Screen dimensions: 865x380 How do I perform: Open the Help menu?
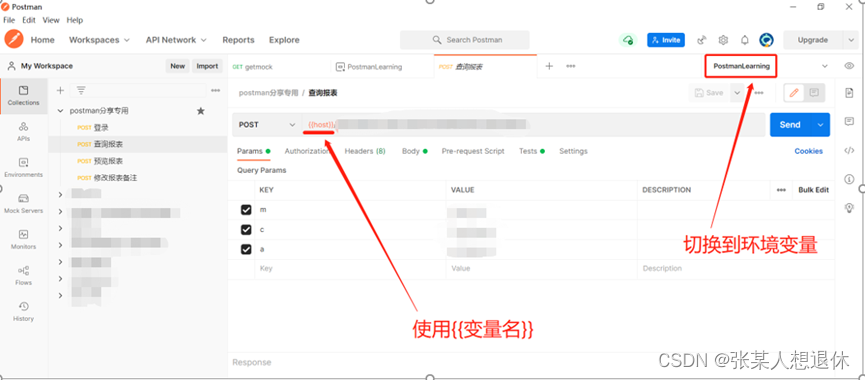pos(74,20)
